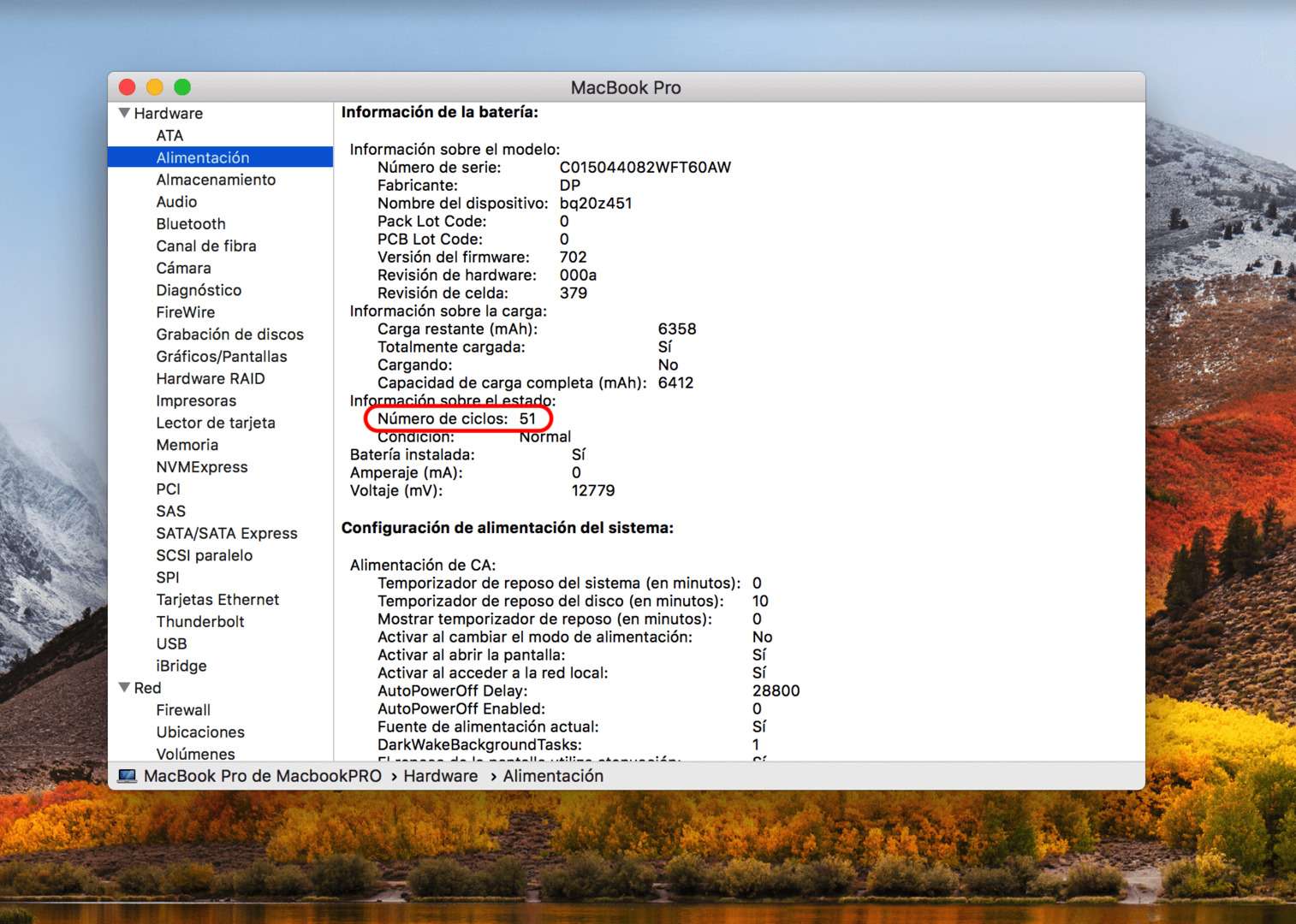Viewport: 1296px width, 924px height.
Task: Open NVMExpress hardware info
Action: click(202, 467)
